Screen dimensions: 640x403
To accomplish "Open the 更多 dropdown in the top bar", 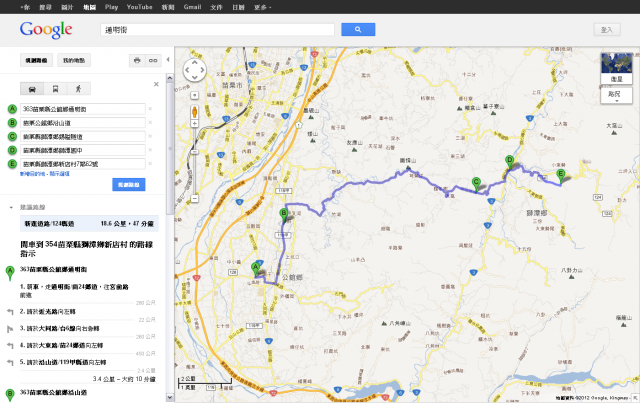I will click(262, 7).
